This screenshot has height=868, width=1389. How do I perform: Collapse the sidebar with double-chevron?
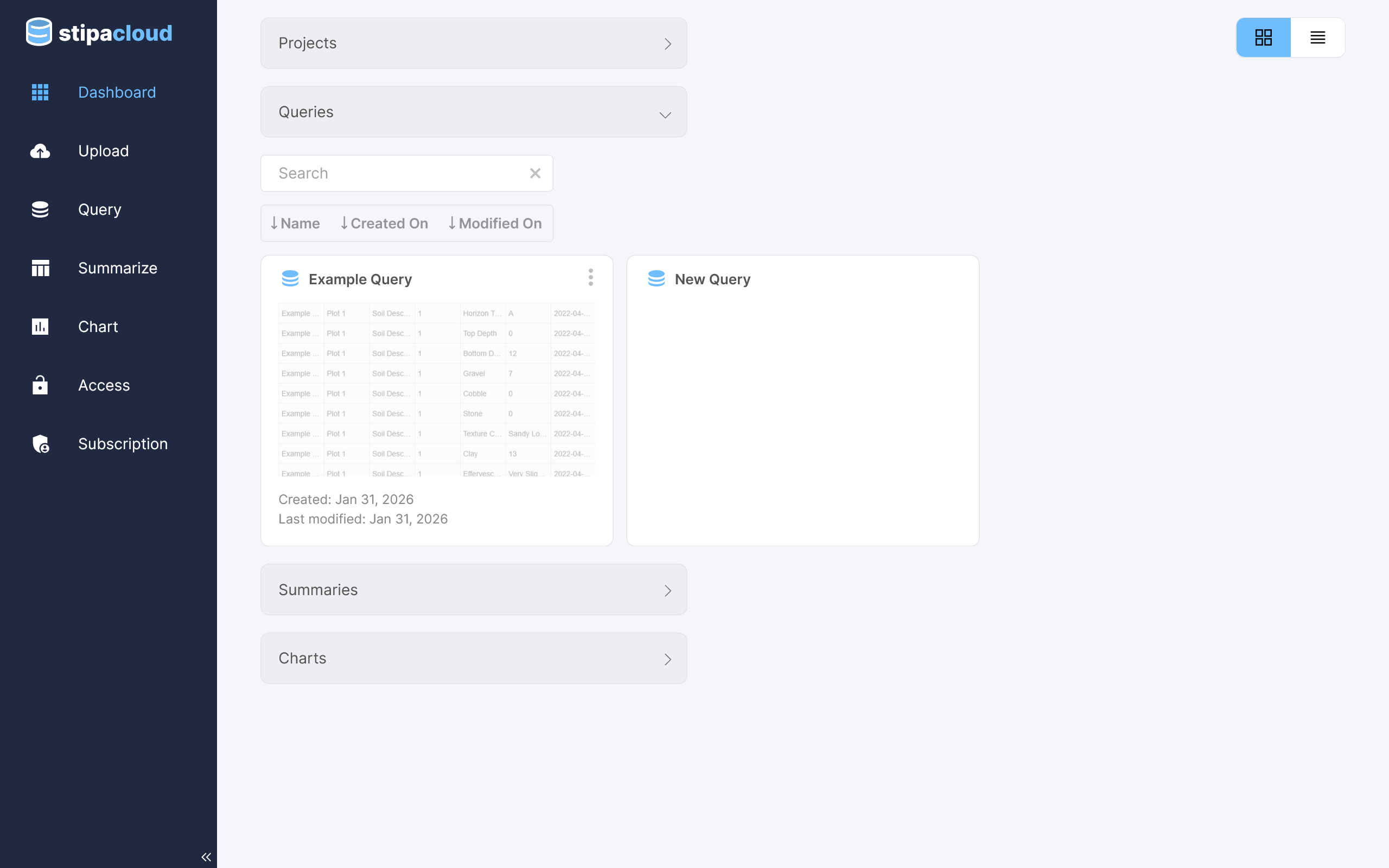click(x=206, y=857)
